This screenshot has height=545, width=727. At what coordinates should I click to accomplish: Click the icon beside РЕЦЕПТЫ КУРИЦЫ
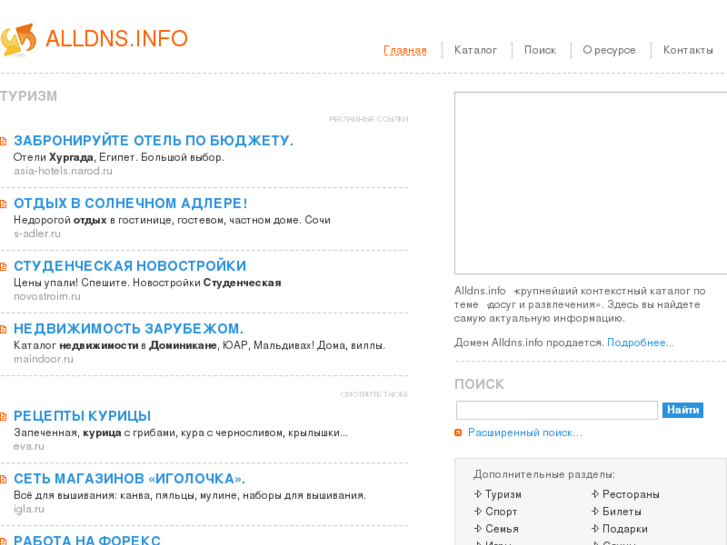tap(3, 416)
